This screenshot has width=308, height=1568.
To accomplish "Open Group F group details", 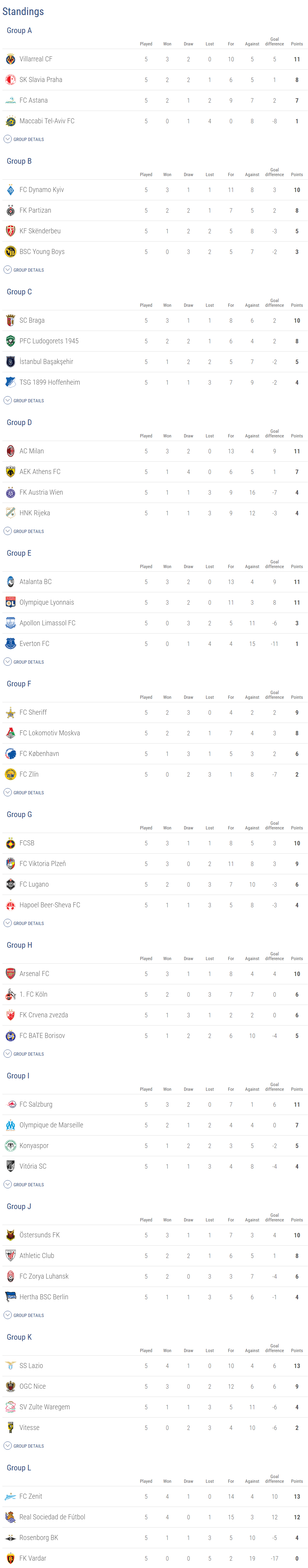I will [24, 793].
